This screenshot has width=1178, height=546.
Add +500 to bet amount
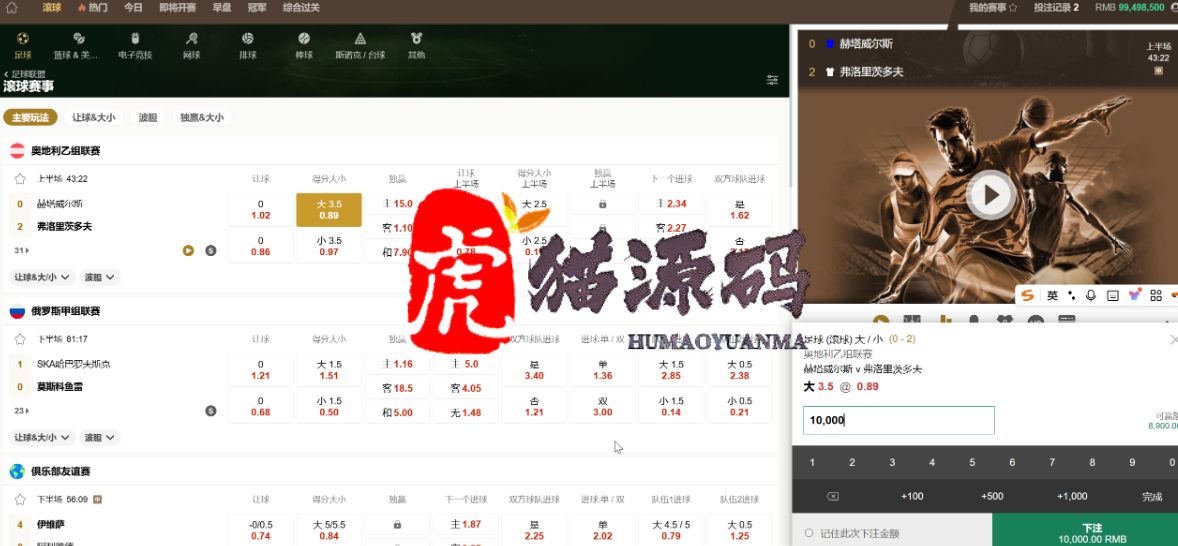(x=992, y=496)
